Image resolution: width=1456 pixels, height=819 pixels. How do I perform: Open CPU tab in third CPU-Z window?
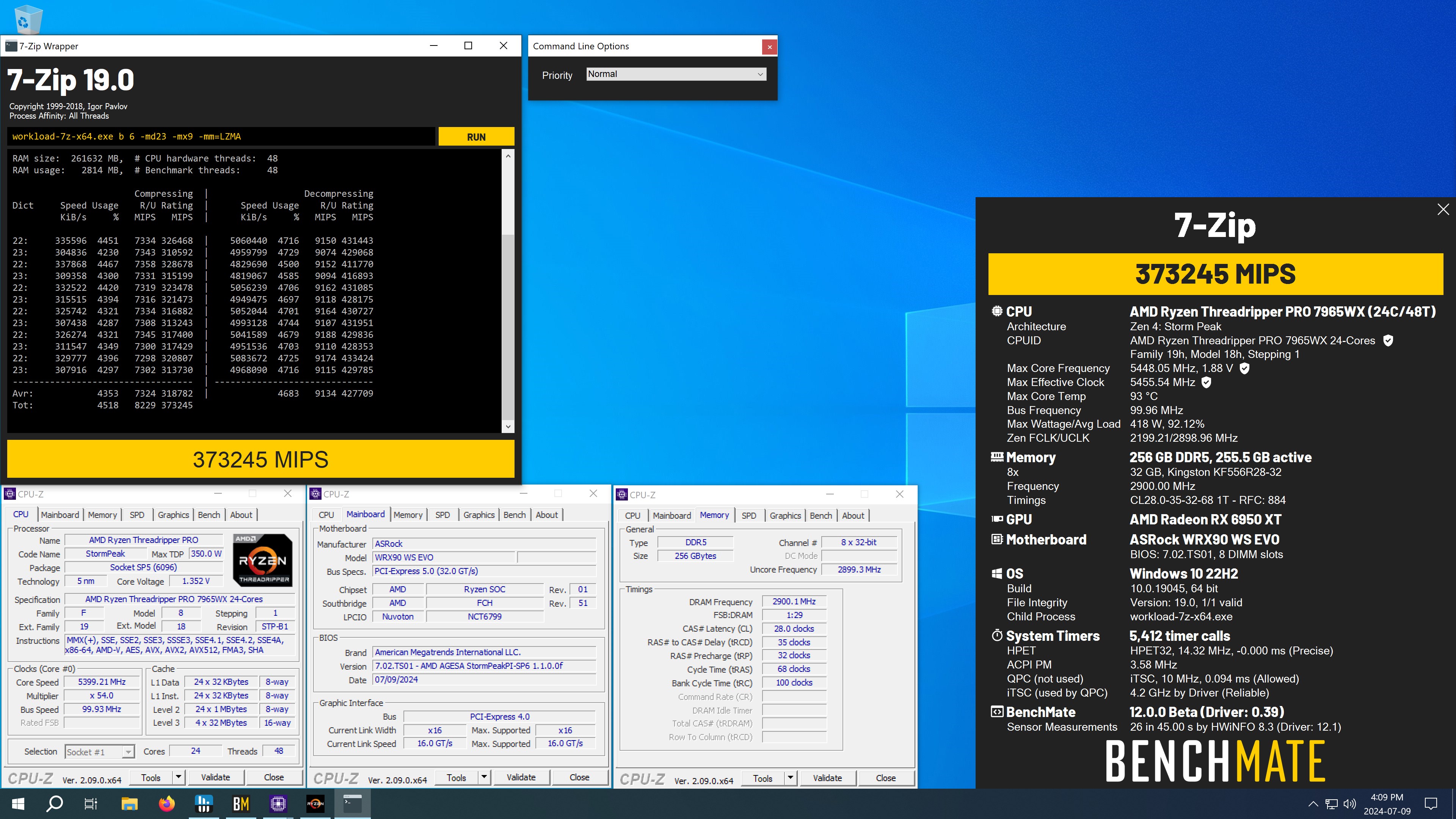632,515
